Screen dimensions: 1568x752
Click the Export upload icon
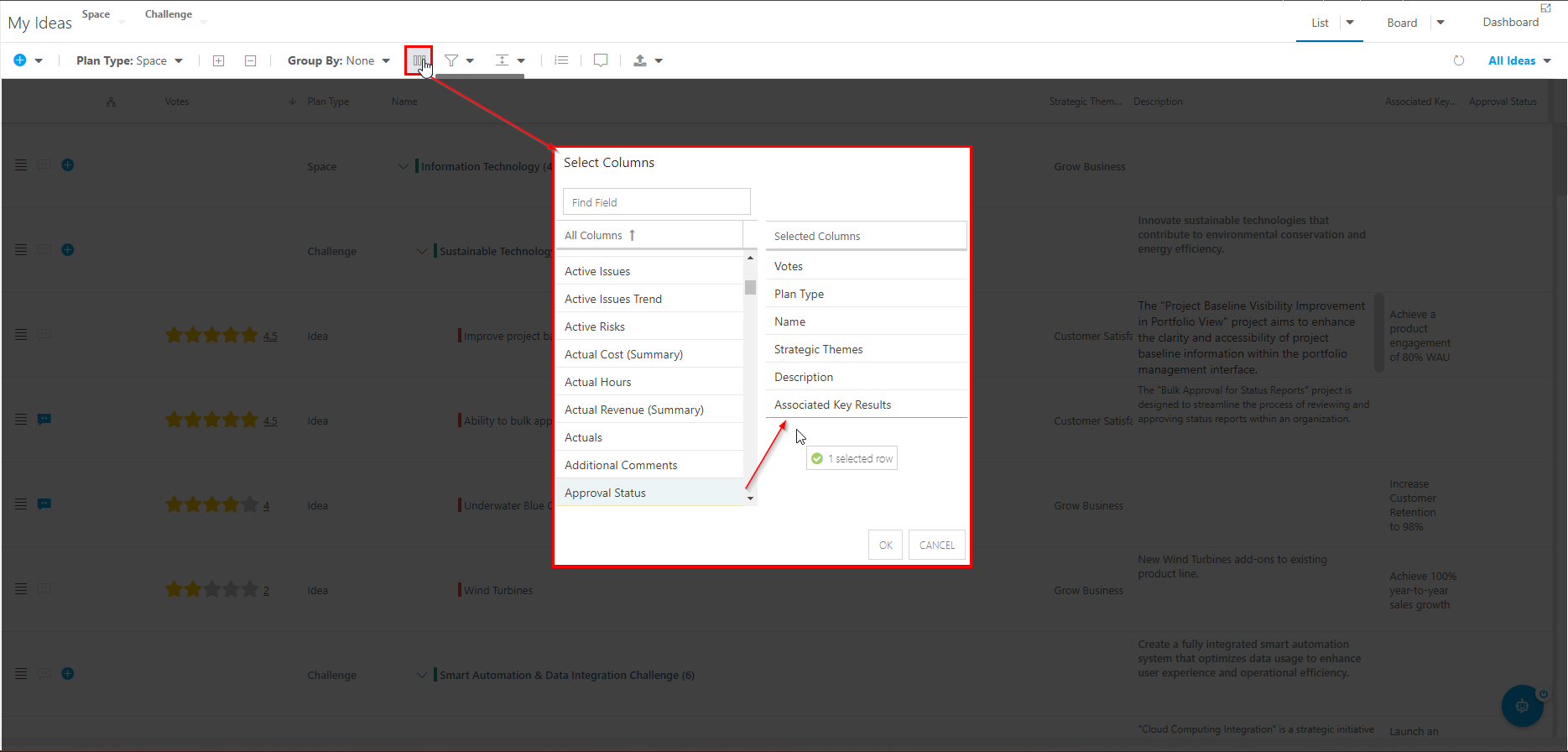640,60
